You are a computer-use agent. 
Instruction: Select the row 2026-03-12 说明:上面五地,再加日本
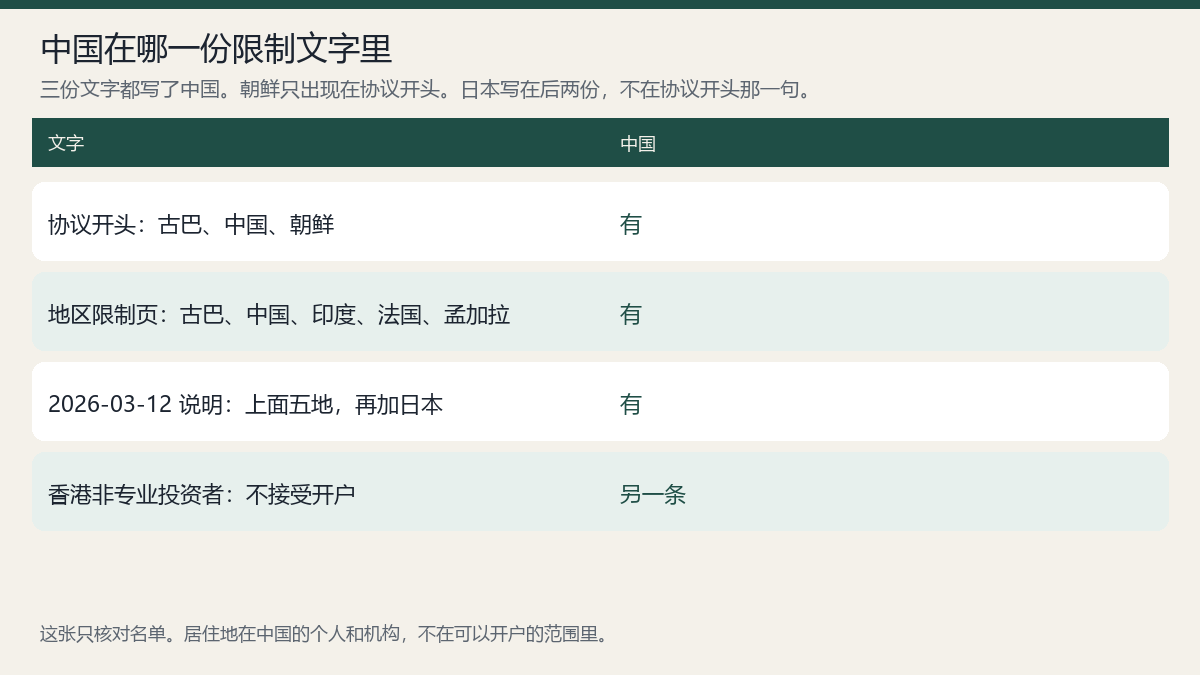600,401
